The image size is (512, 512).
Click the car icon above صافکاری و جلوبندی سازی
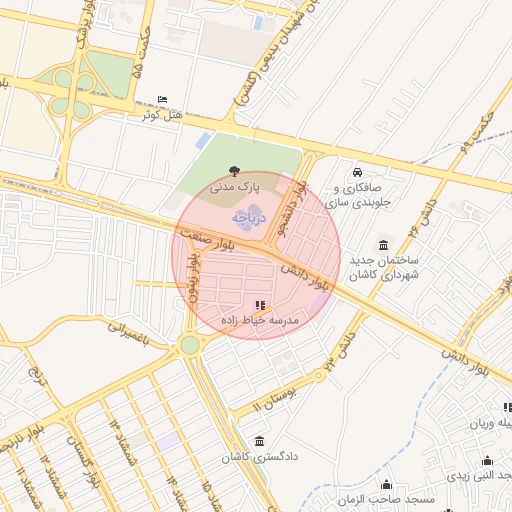357,172
